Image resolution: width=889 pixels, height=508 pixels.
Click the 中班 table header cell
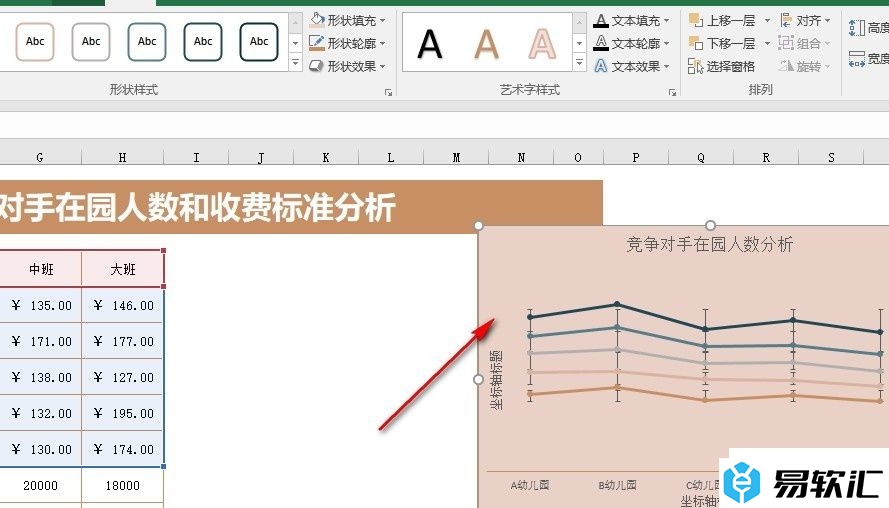(41, 269)
